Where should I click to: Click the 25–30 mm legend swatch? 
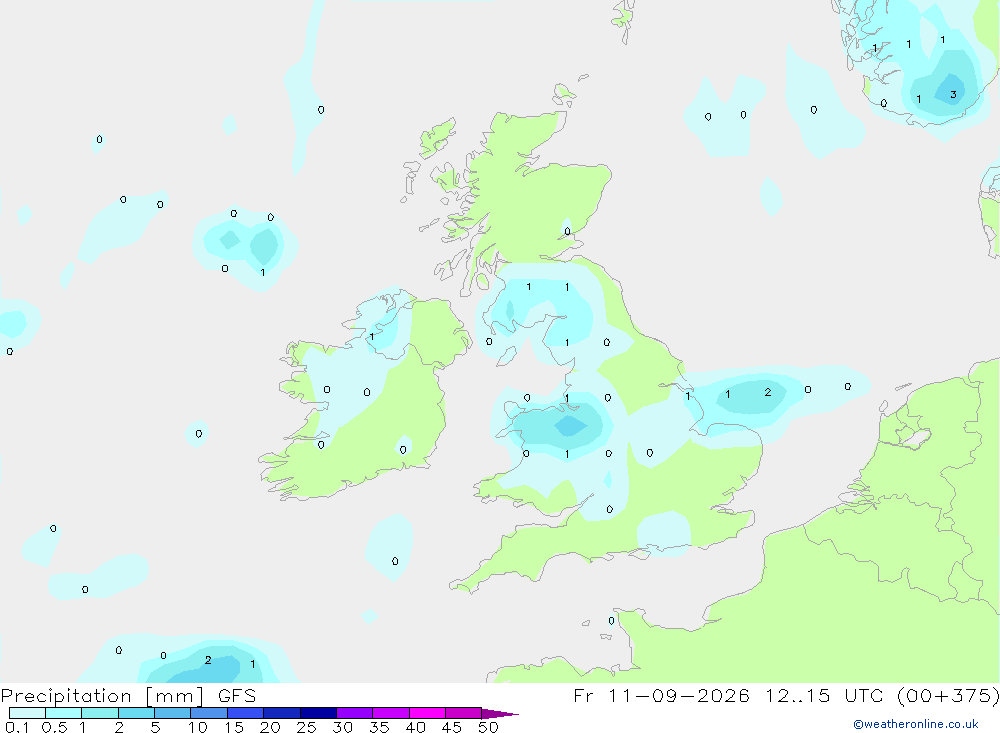318,713
